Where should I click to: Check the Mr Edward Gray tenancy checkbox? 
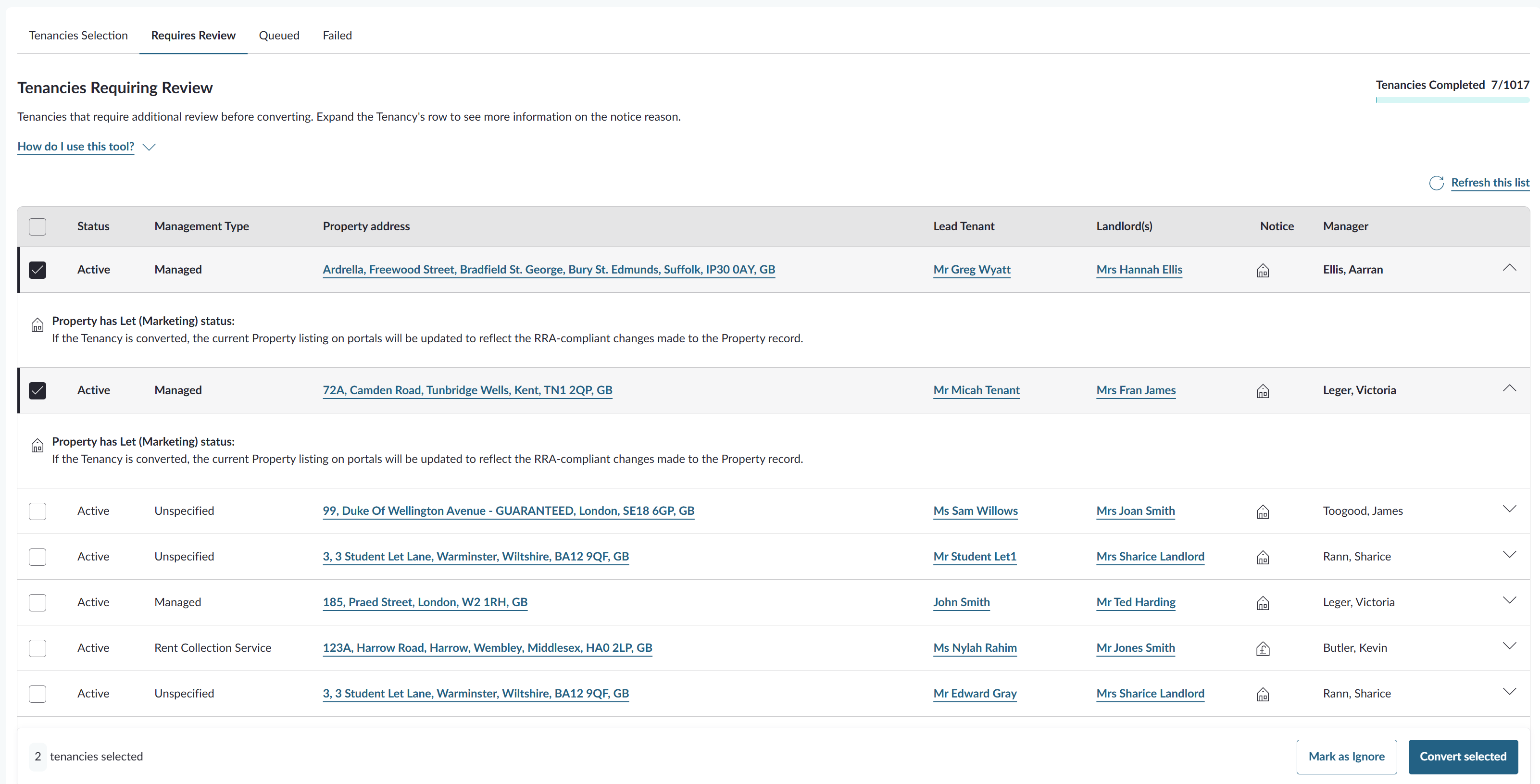tap(38, 694)
